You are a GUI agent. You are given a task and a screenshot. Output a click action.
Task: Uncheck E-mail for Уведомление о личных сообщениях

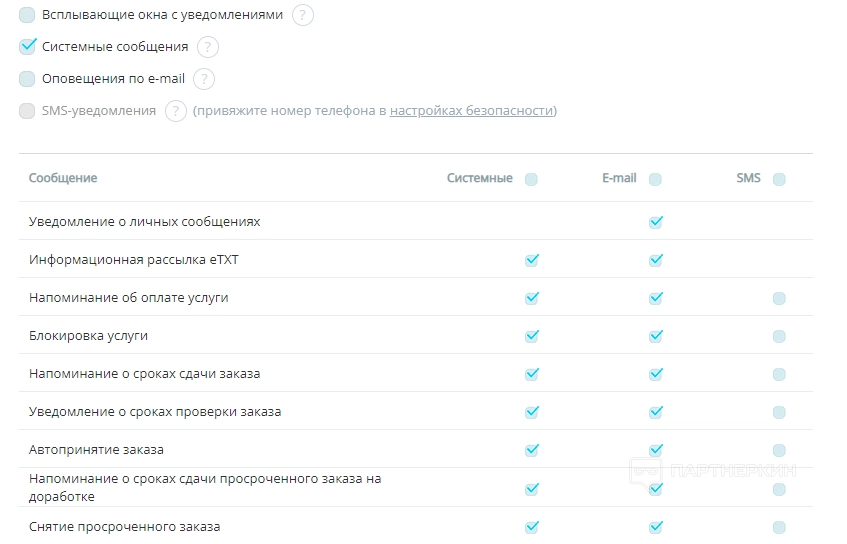point(655,222)
